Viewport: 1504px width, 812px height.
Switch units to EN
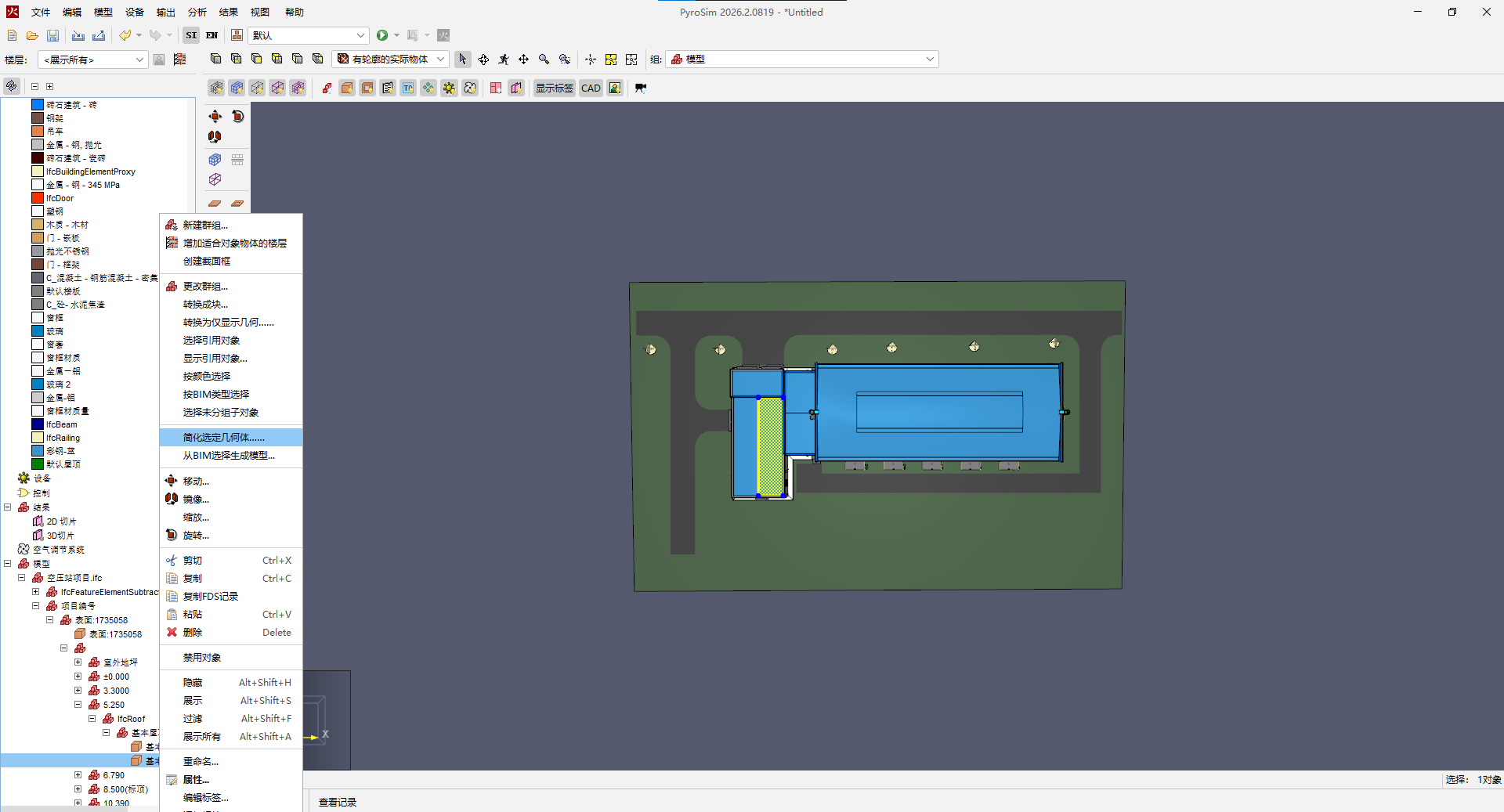tap(211, 35)
